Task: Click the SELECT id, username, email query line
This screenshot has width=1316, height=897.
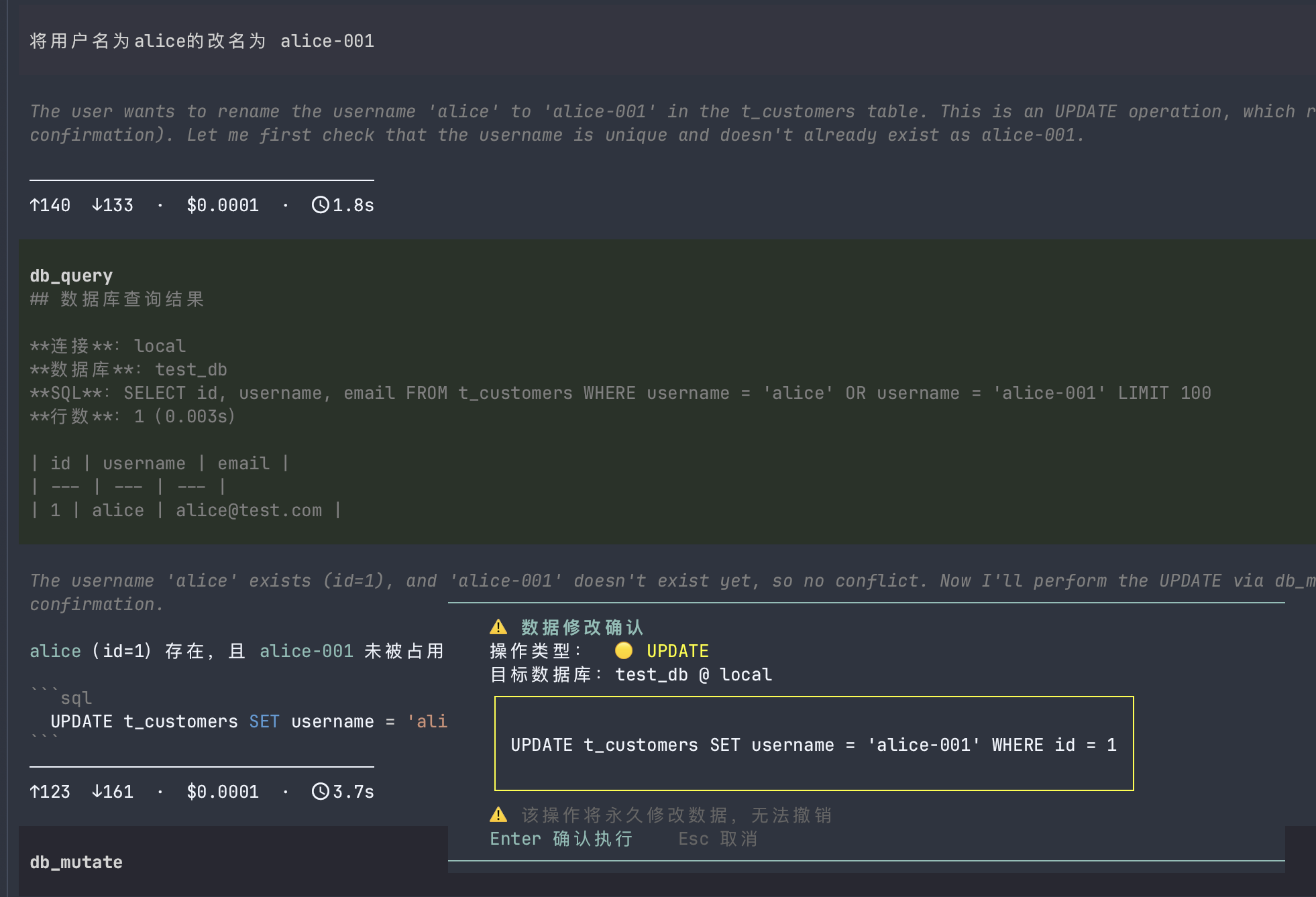Action: [620, 393]
